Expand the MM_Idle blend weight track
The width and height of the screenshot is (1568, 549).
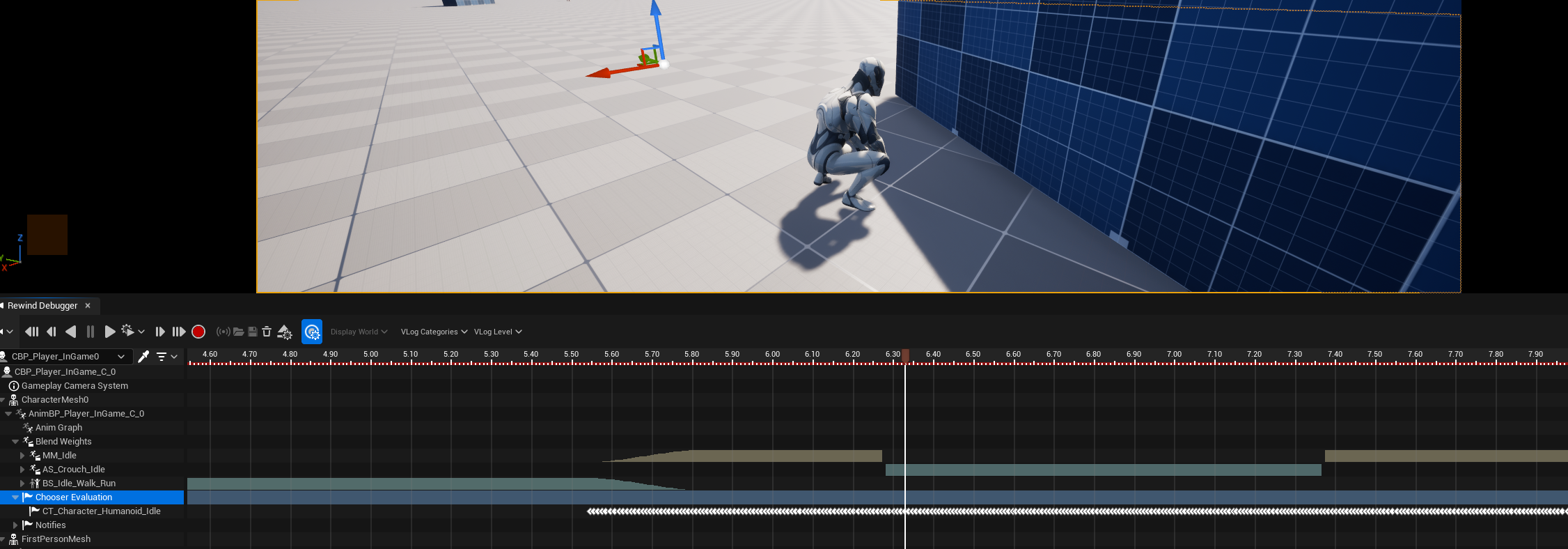[x=22, y=456]
